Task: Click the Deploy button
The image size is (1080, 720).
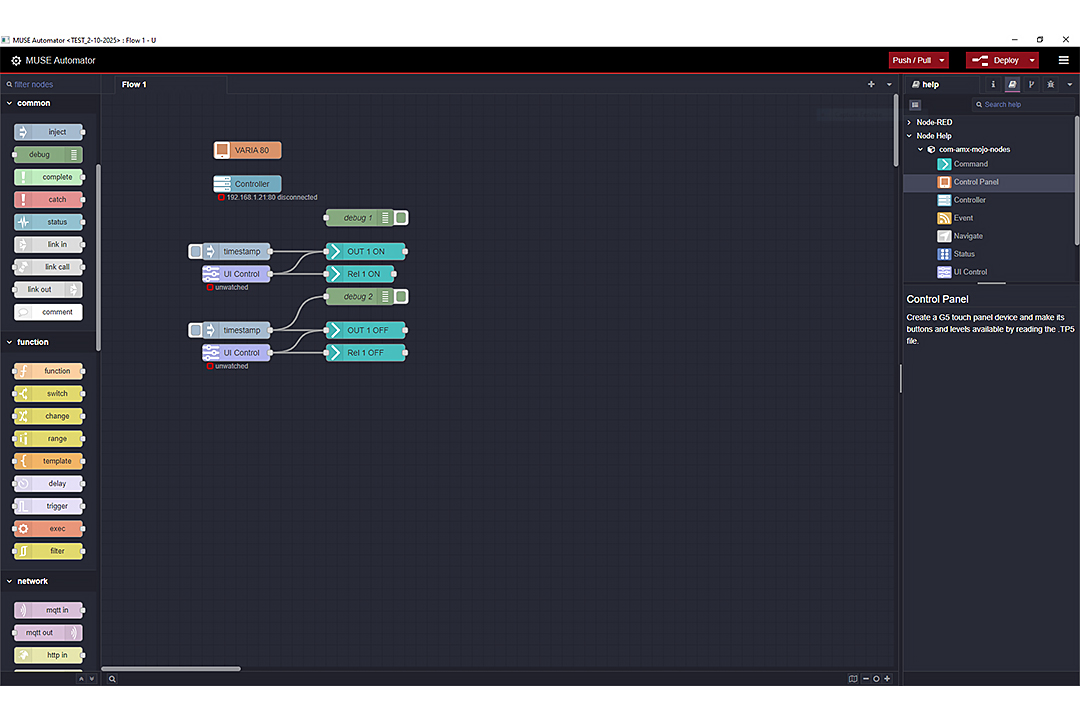Action: [996, 60]
